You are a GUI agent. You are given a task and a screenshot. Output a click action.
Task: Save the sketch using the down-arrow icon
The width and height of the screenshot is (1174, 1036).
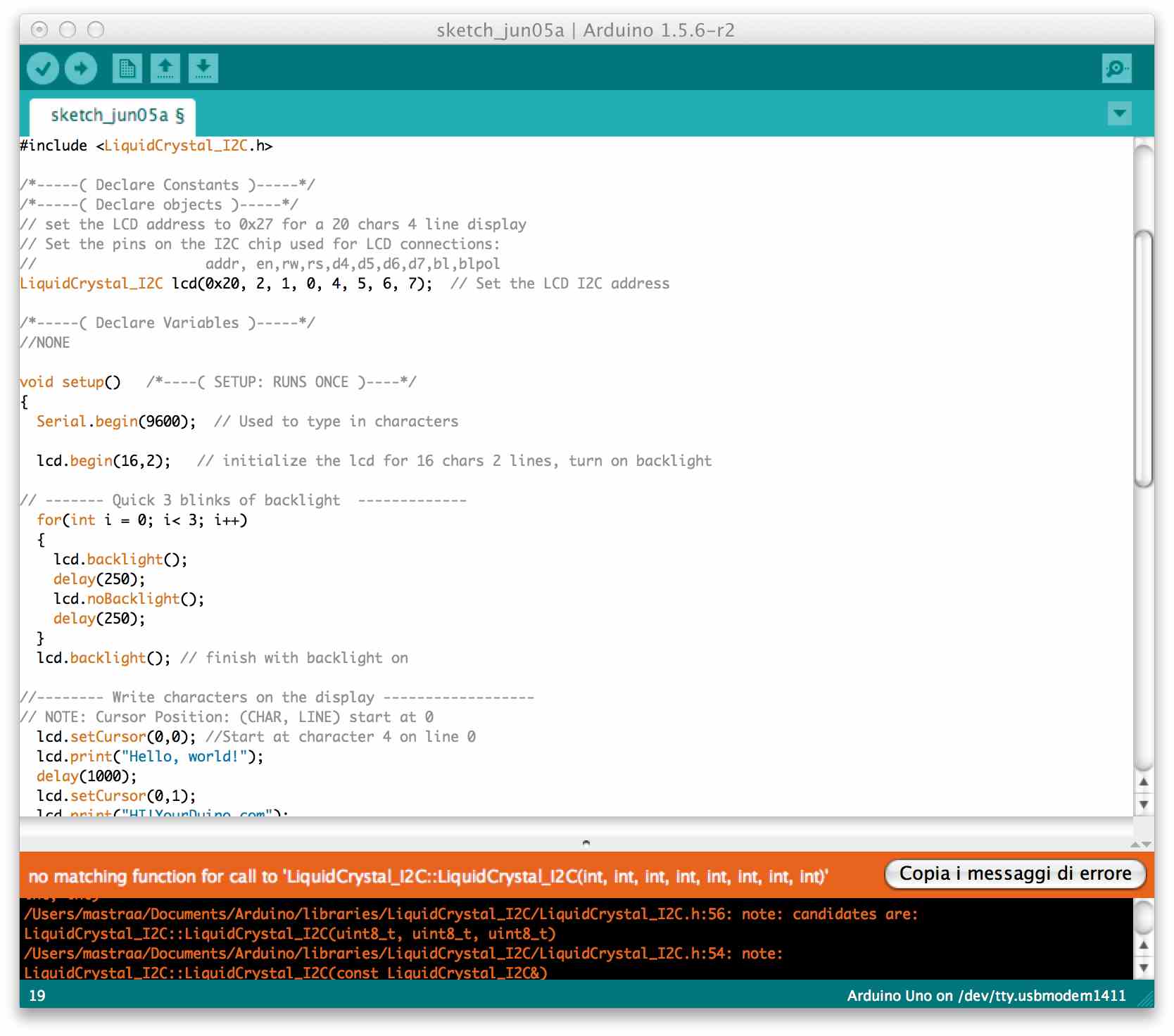[x=204, y=68]
